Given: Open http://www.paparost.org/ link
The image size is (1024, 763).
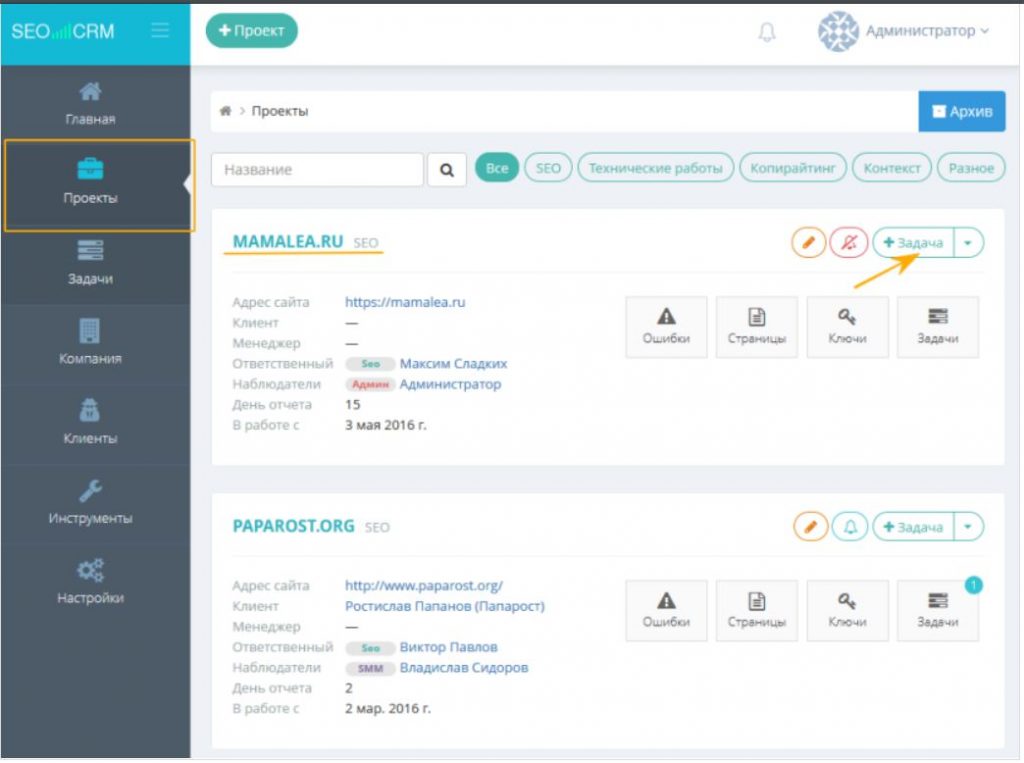Looking at the screenshot, I should (x=424, y=585).
